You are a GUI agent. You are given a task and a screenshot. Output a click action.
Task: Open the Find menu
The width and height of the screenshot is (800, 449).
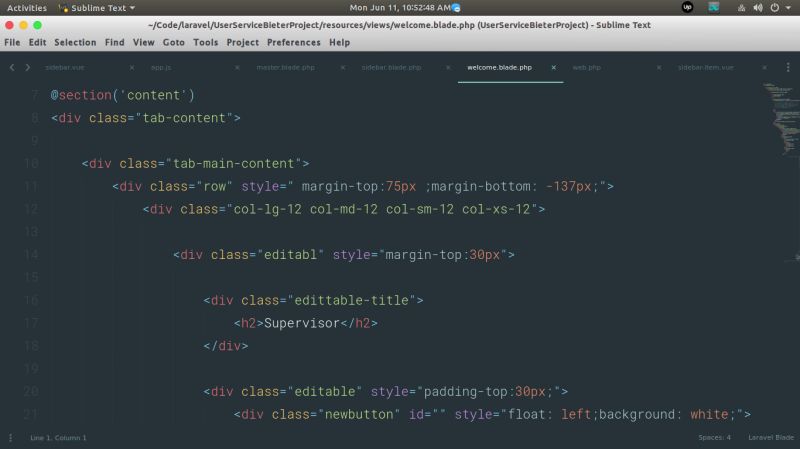pyautogui.click(x=114, y=42)
